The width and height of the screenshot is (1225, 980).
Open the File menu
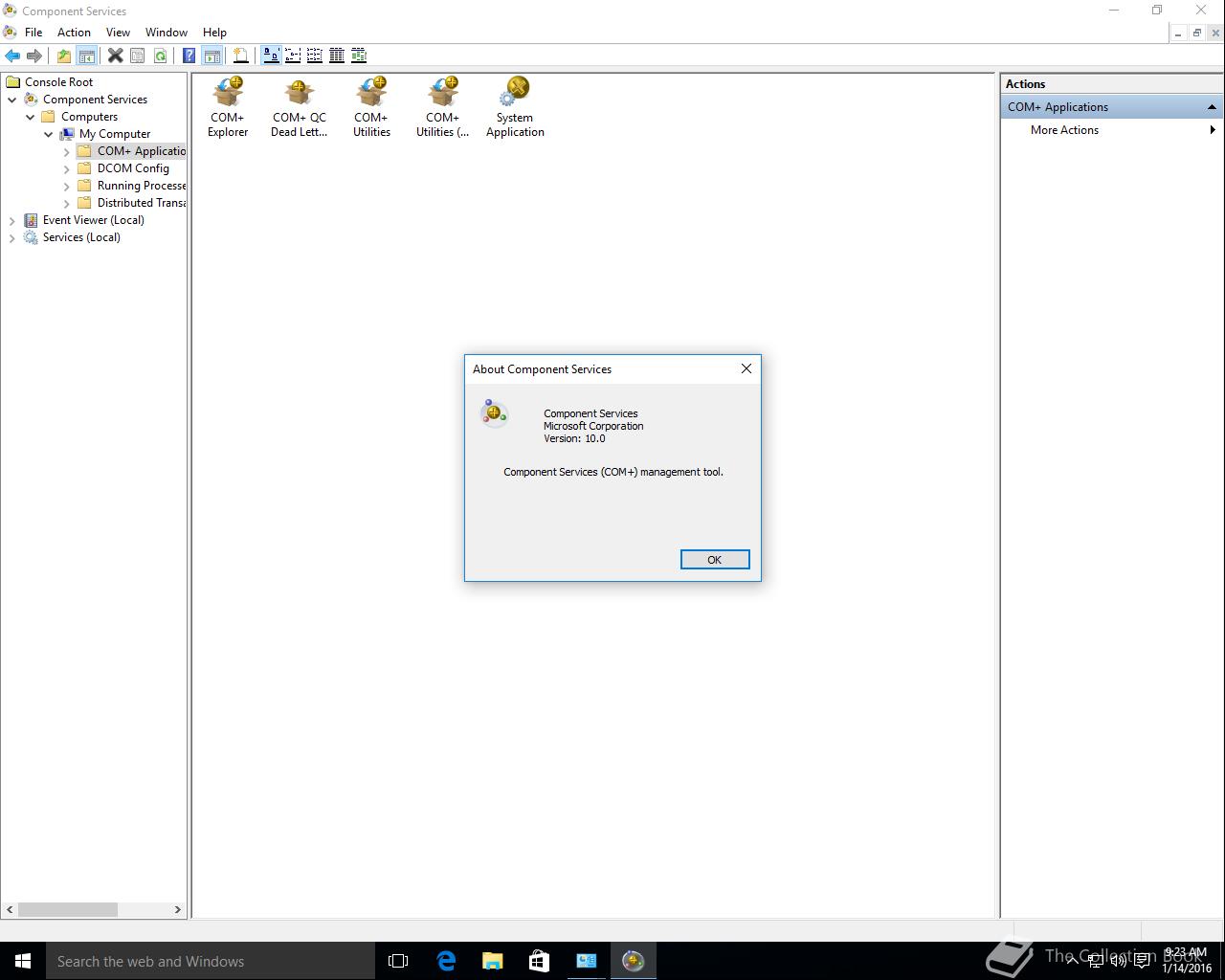pos(33,32)
